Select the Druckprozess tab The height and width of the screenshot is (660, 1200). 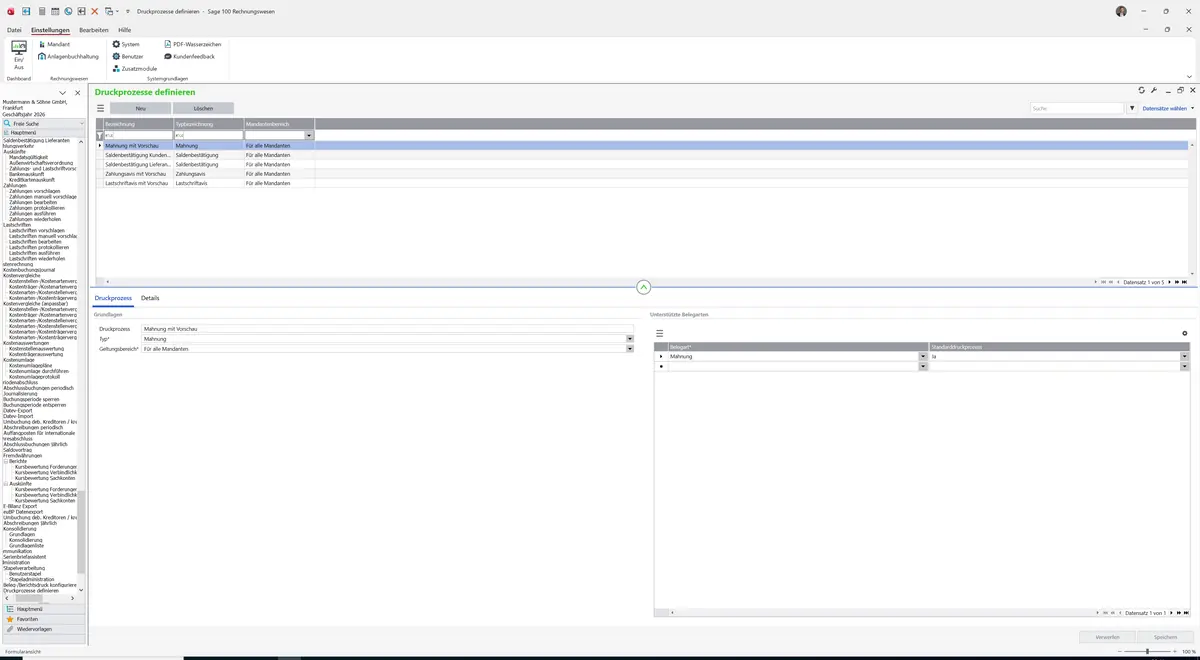click(113, 298)
